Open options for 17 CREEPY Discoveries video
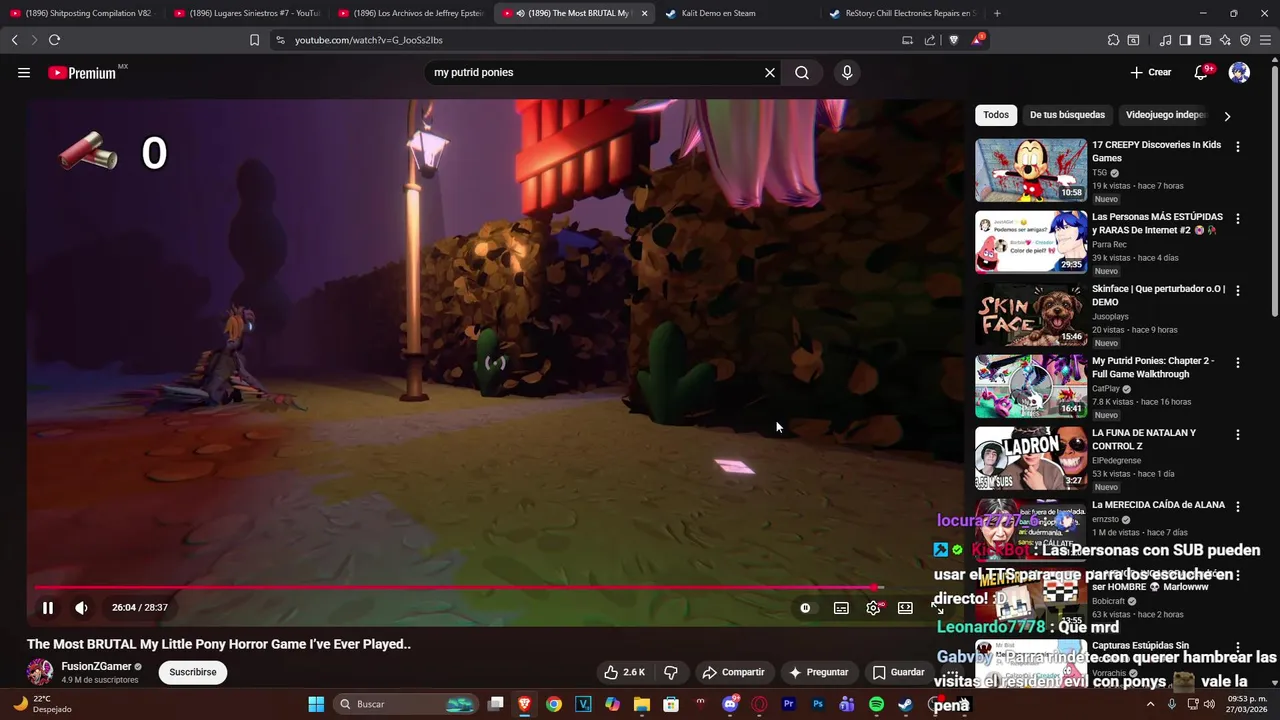This screenshot has width=1280, height=720. 1238,146
